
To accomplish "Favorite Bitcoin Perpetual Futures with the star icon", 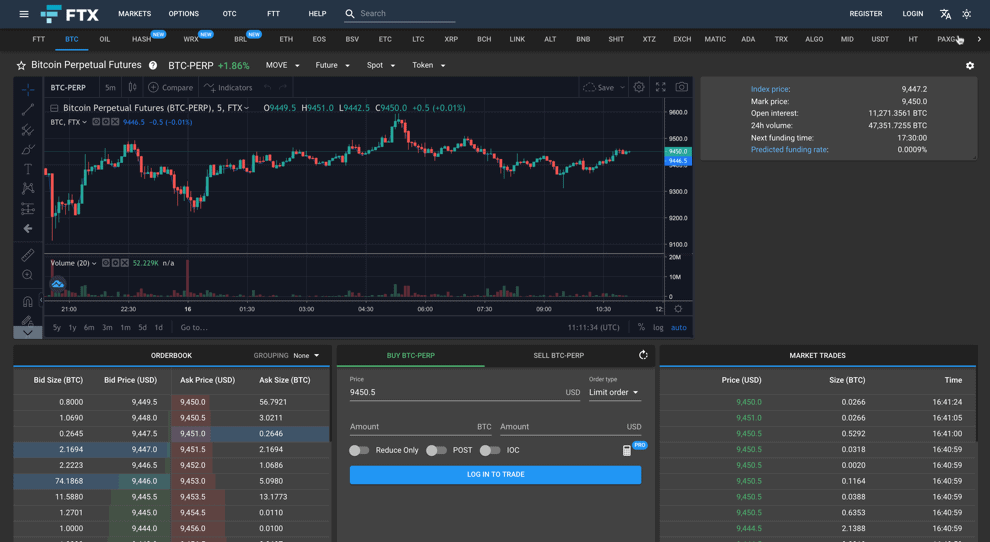I will pyautogui.click(x=21, y=66).
